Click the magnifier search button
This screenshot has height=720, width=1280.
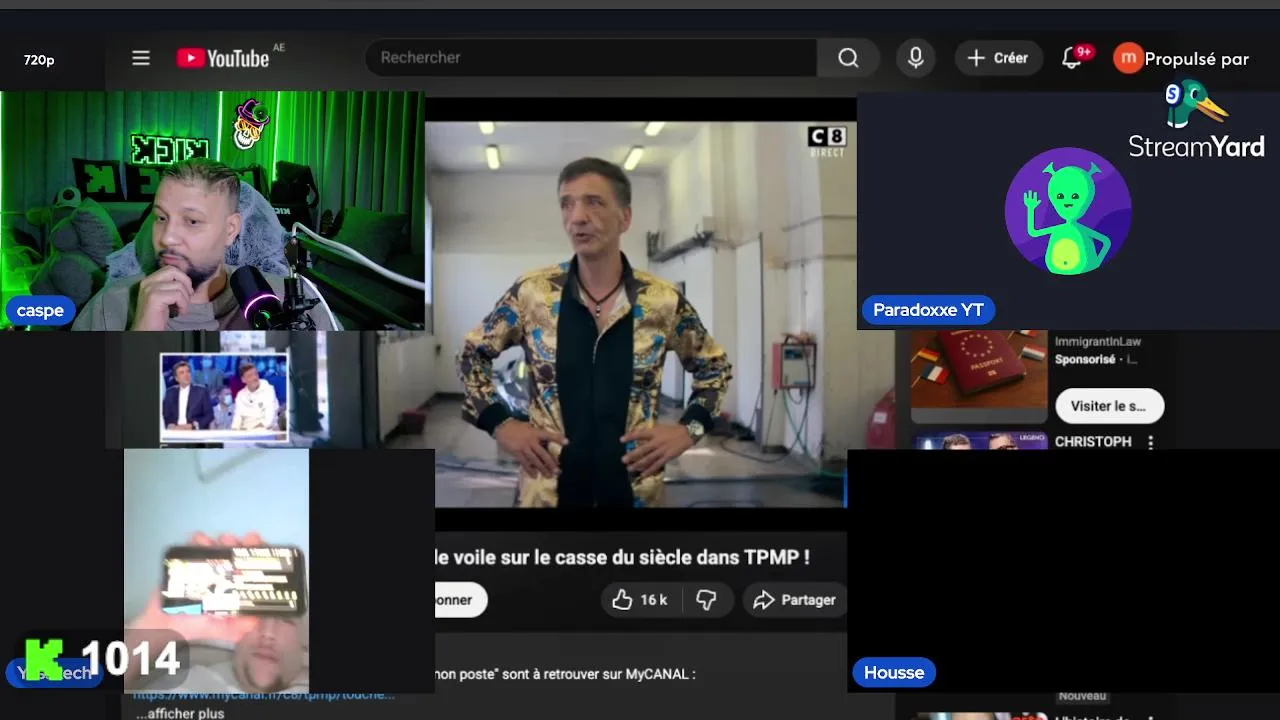click(x=848, y=58)
